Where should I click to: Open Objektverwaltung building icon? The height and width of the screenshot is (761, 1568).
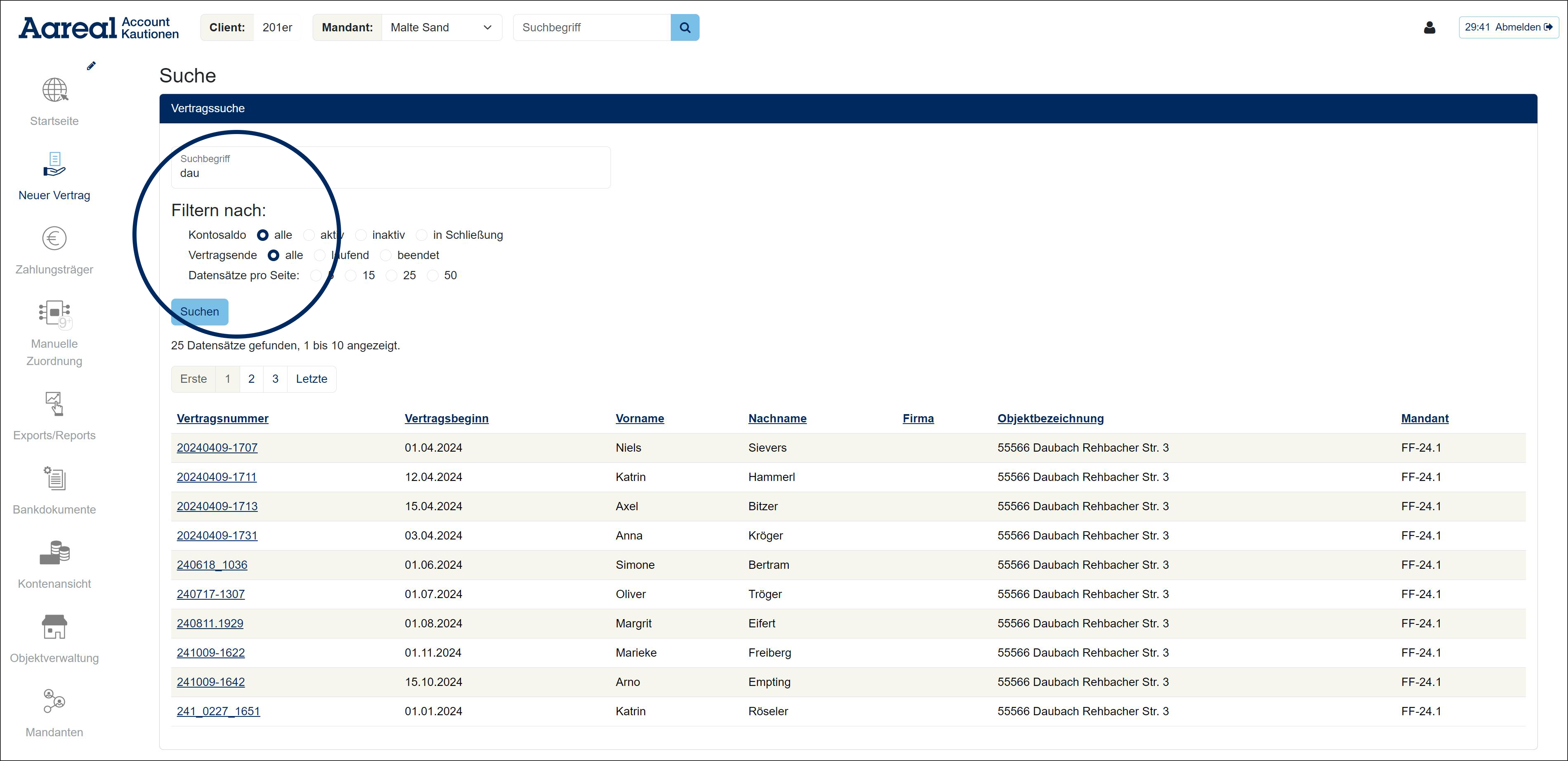click(x=54, y=627)
